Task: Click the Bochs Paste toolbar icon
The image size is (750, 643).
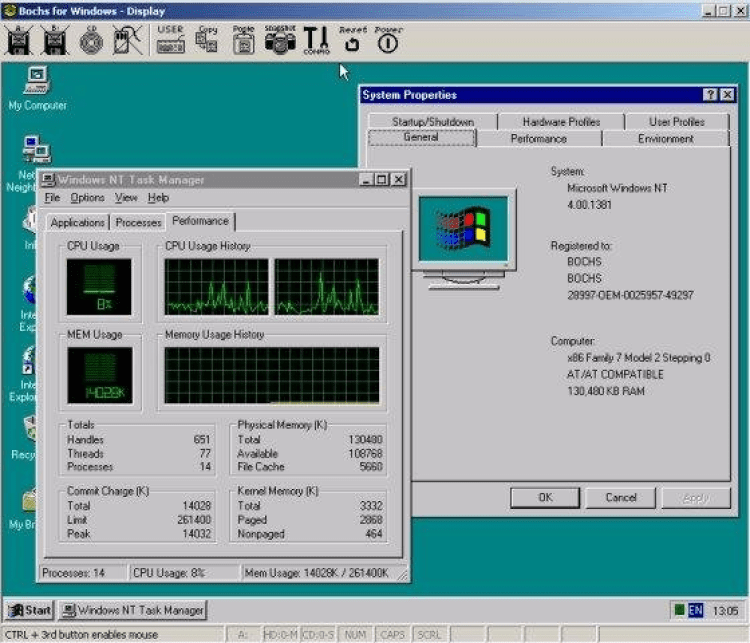Action: coord(244,40)
